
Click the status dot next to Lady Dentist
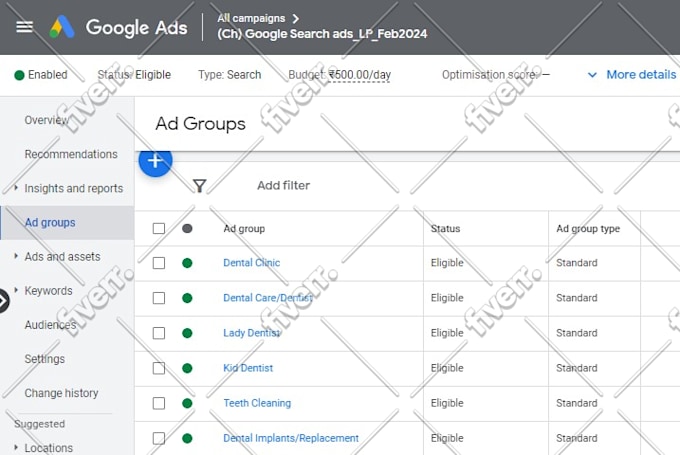tap(187, 333)
